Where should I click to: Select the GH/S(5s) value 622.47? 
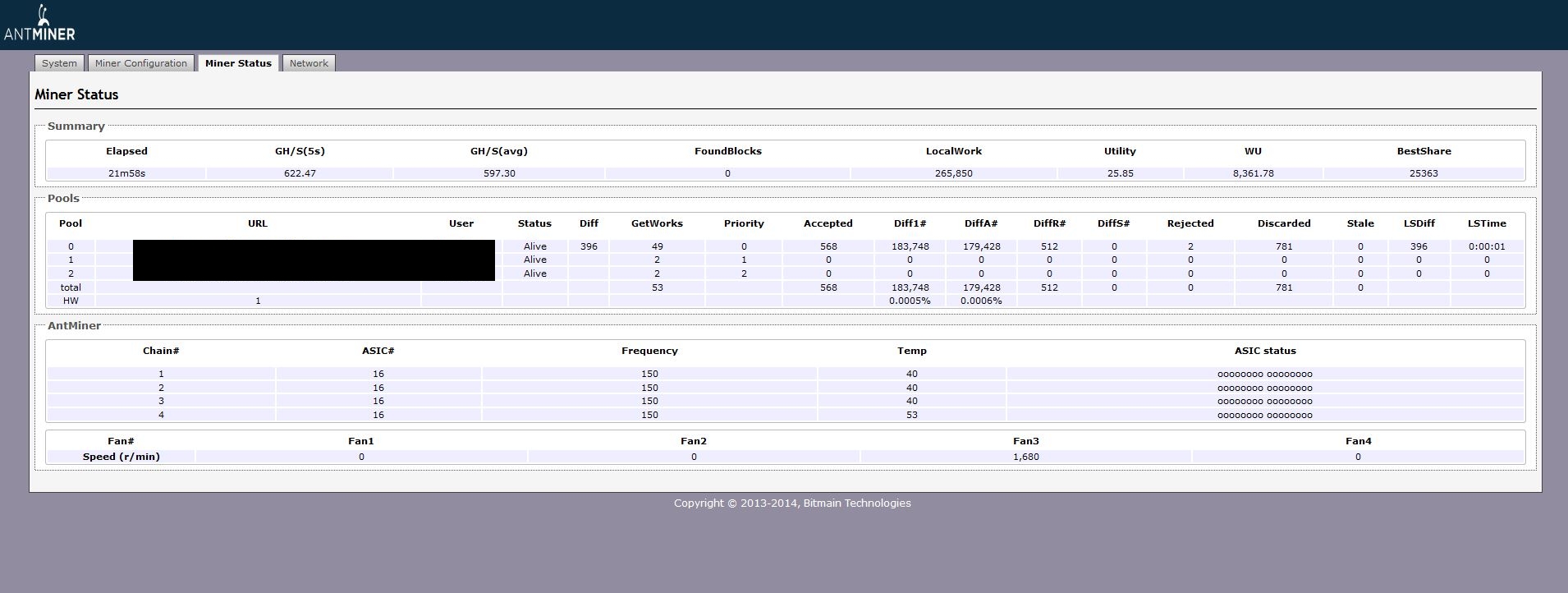[x=300, y=173]
